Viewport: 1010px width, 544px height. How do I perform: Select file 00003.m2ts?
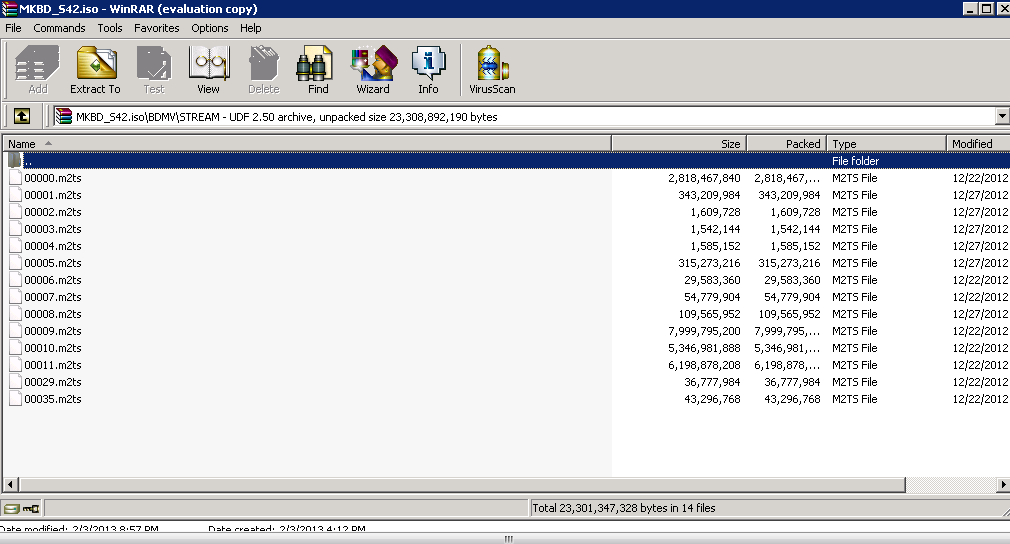(53, 229)
